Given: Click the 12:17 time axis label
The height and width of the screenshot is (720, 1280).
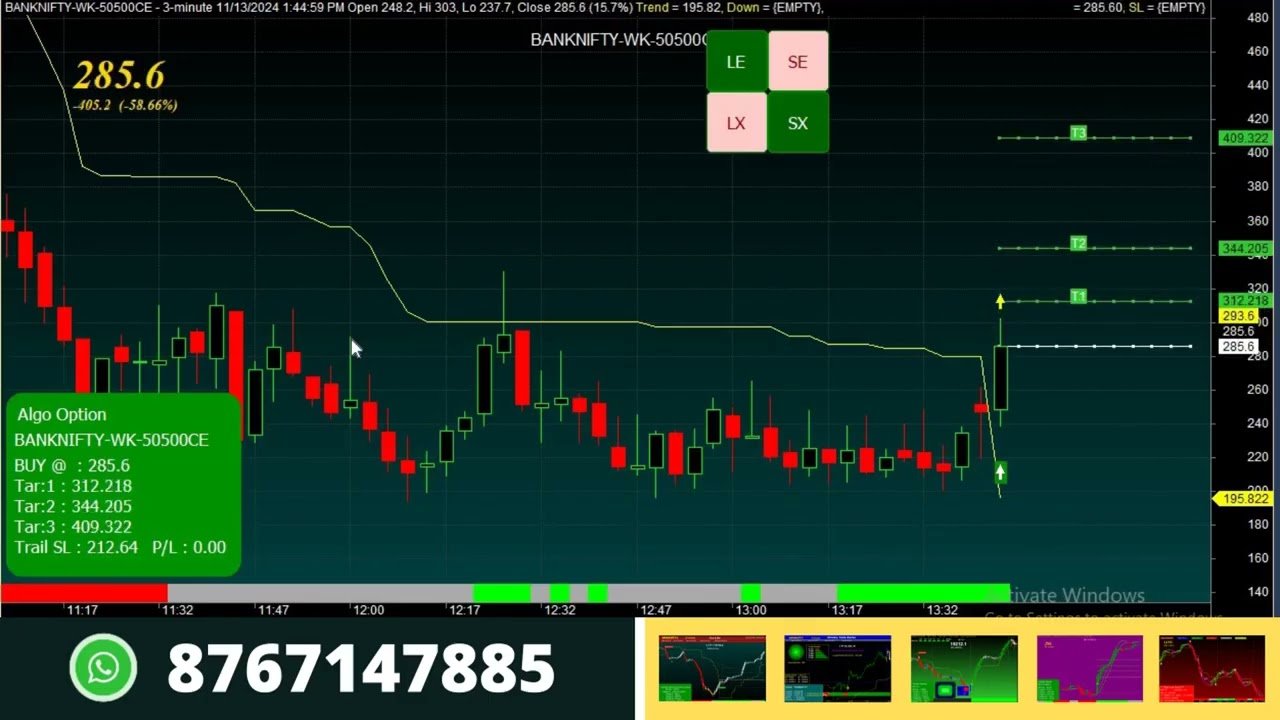Looking at the screenshot, I should (464, 610).
